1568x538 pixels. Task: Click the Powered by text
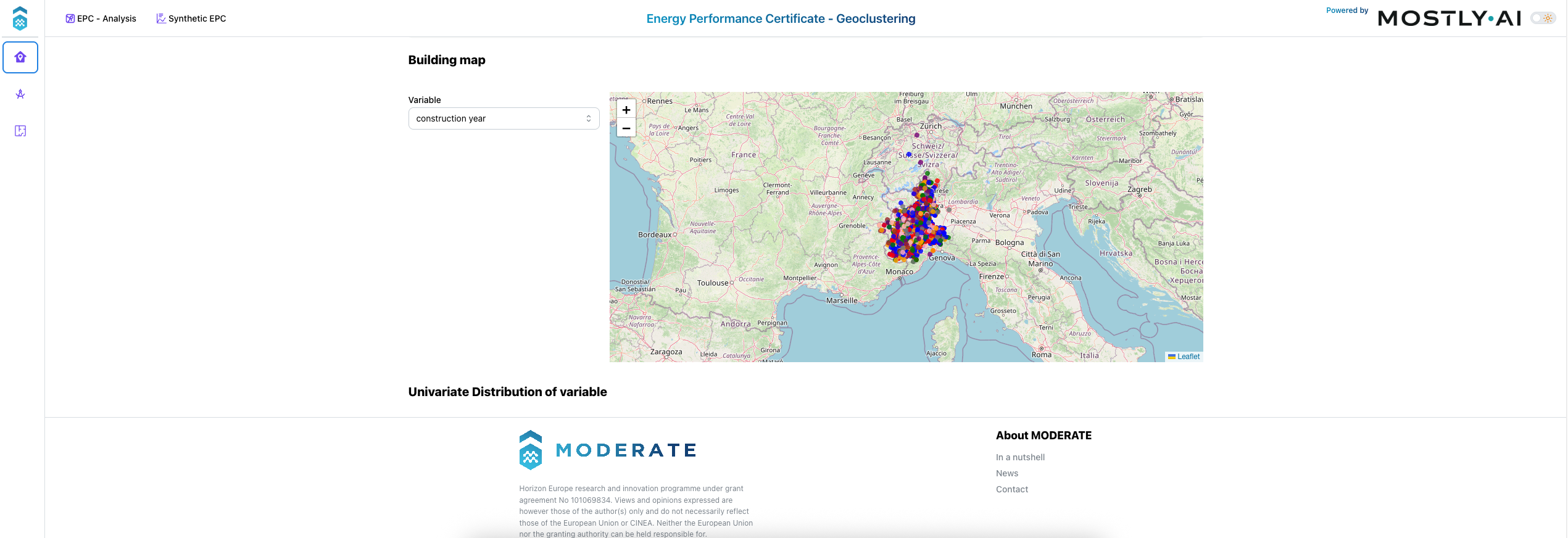(x=1347, y=10)
